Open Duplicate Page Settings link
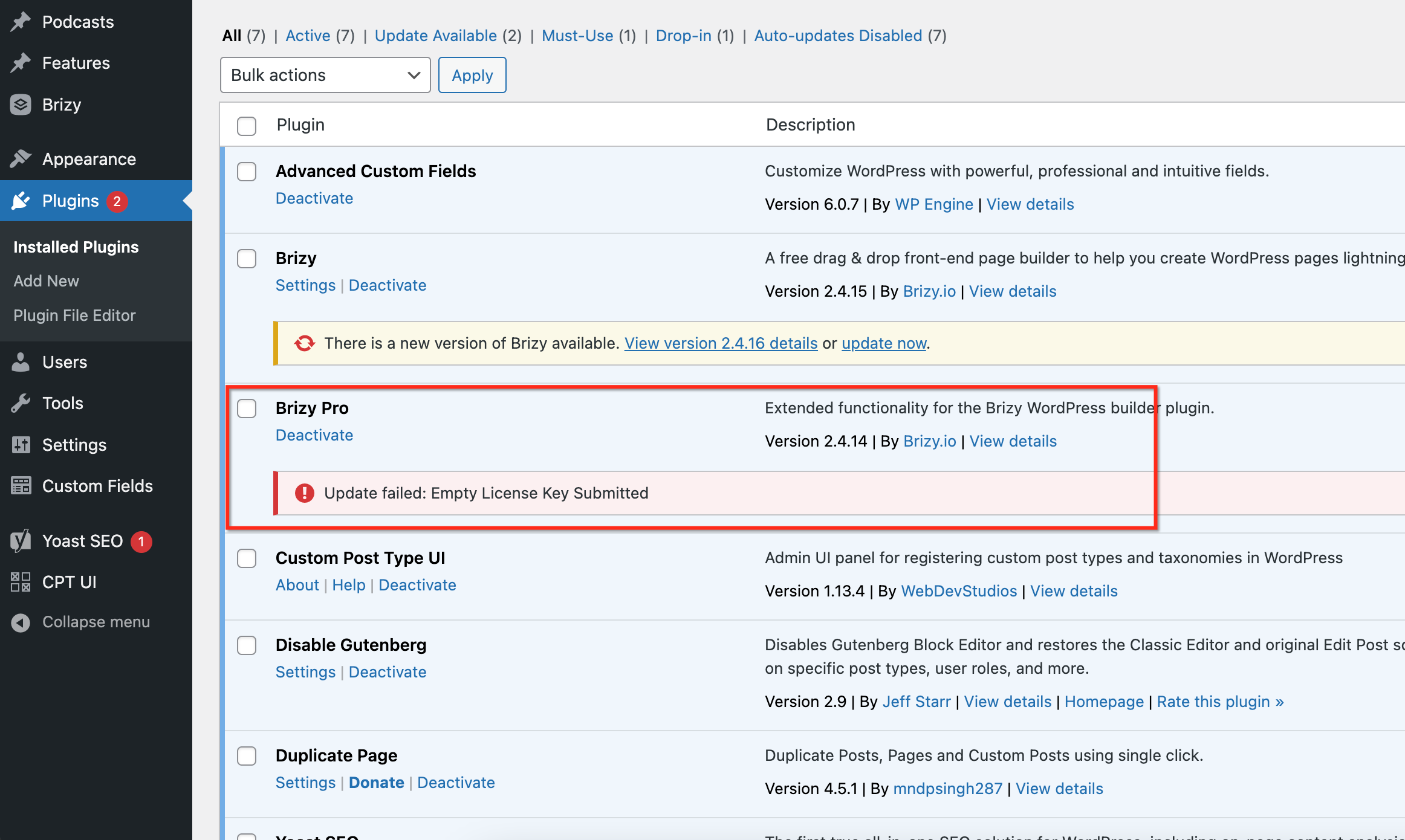 pyautogui.click(x=305, y=783)
